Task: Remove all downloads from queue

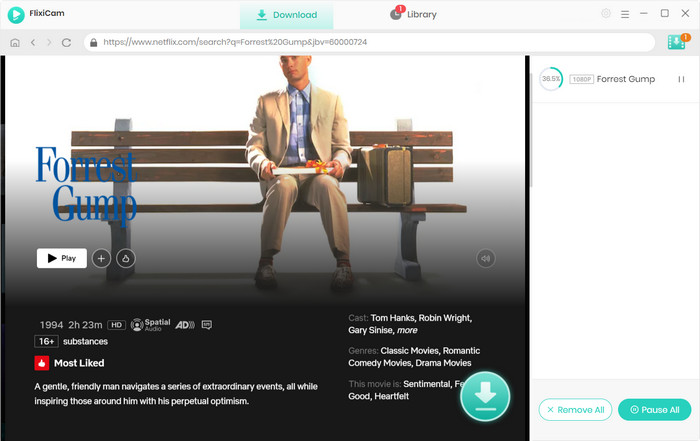Action: pos(575,409)
